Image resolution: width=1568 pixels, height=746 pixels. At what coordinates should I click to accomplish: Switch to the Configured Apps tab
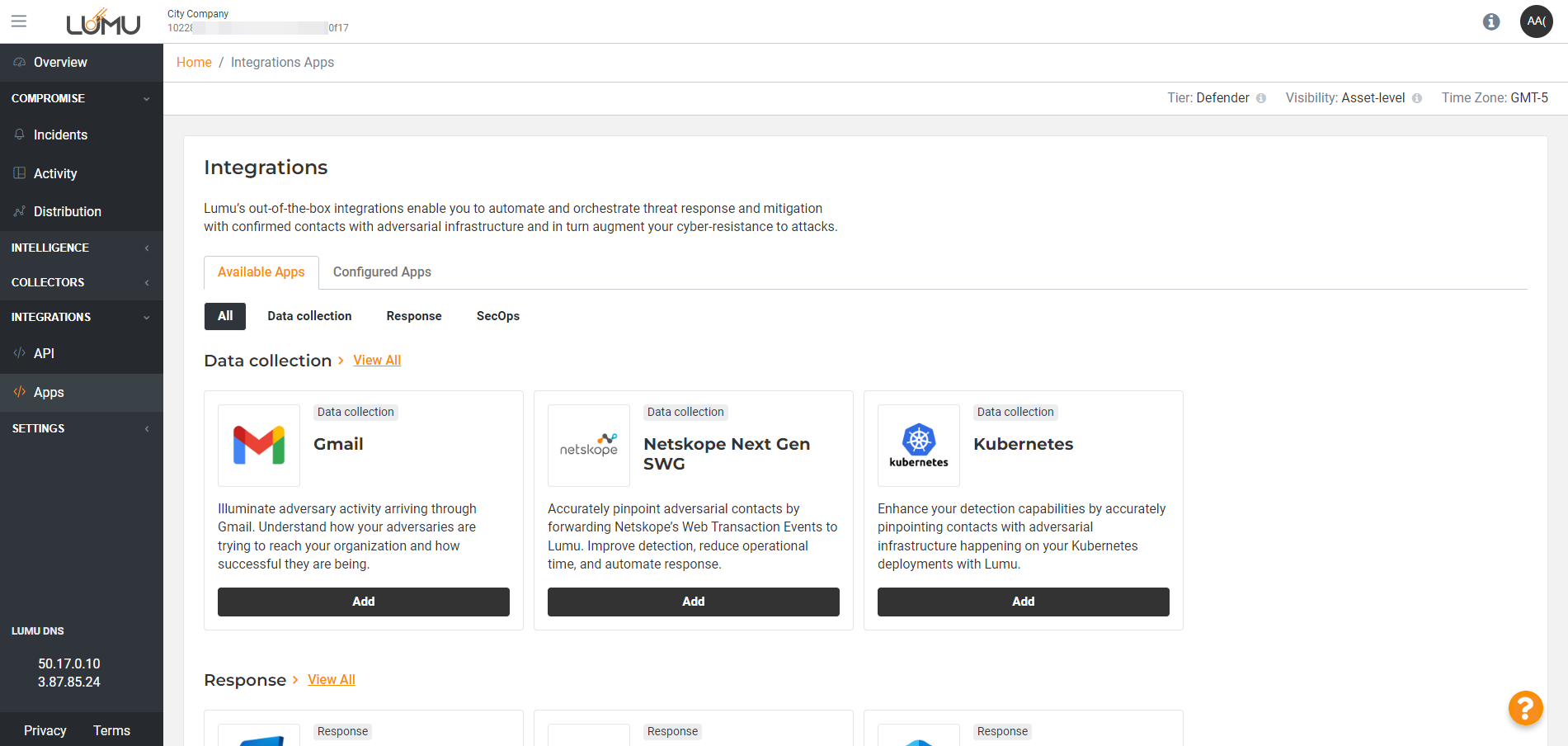(382, 272)
